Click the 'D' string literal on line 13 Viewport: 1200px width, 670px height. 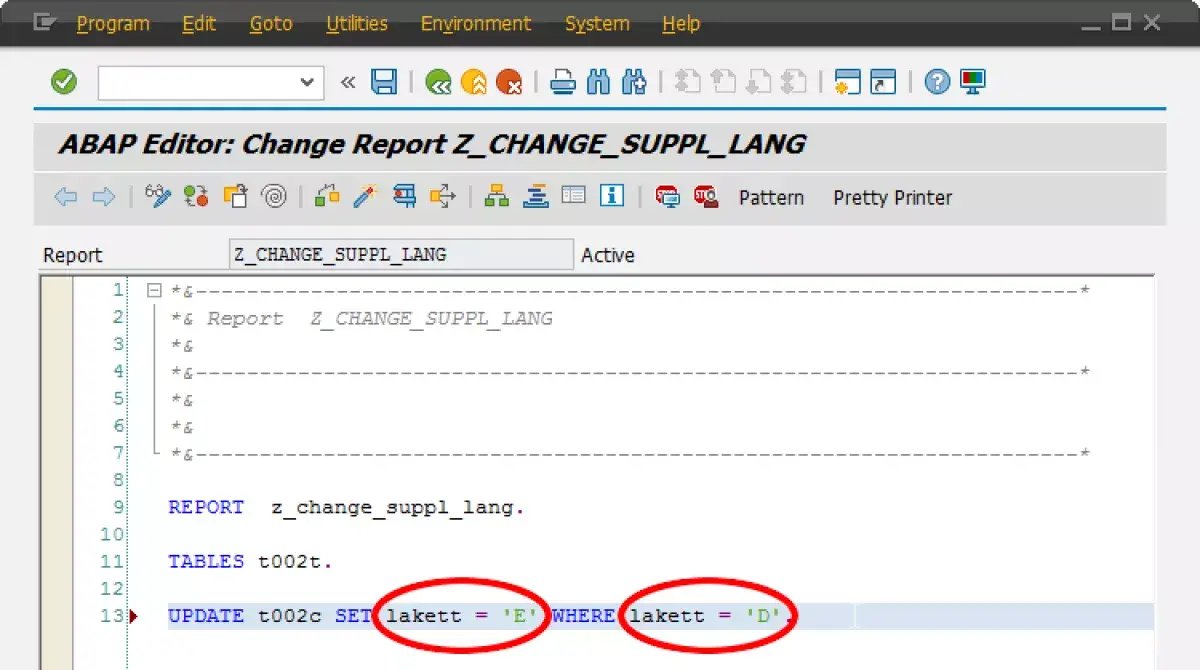point(762,616)
